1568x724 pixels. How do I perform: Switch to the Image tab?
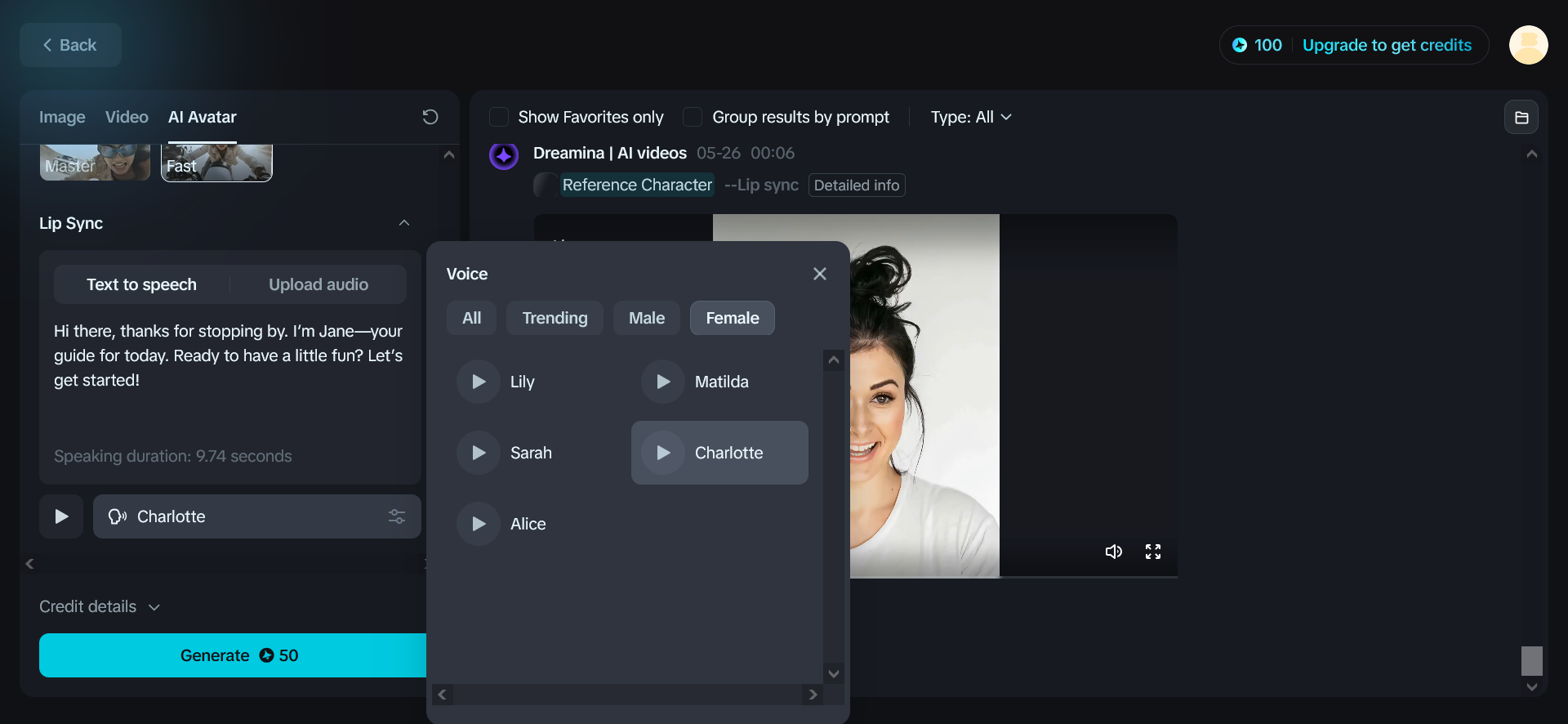point(62,117)
